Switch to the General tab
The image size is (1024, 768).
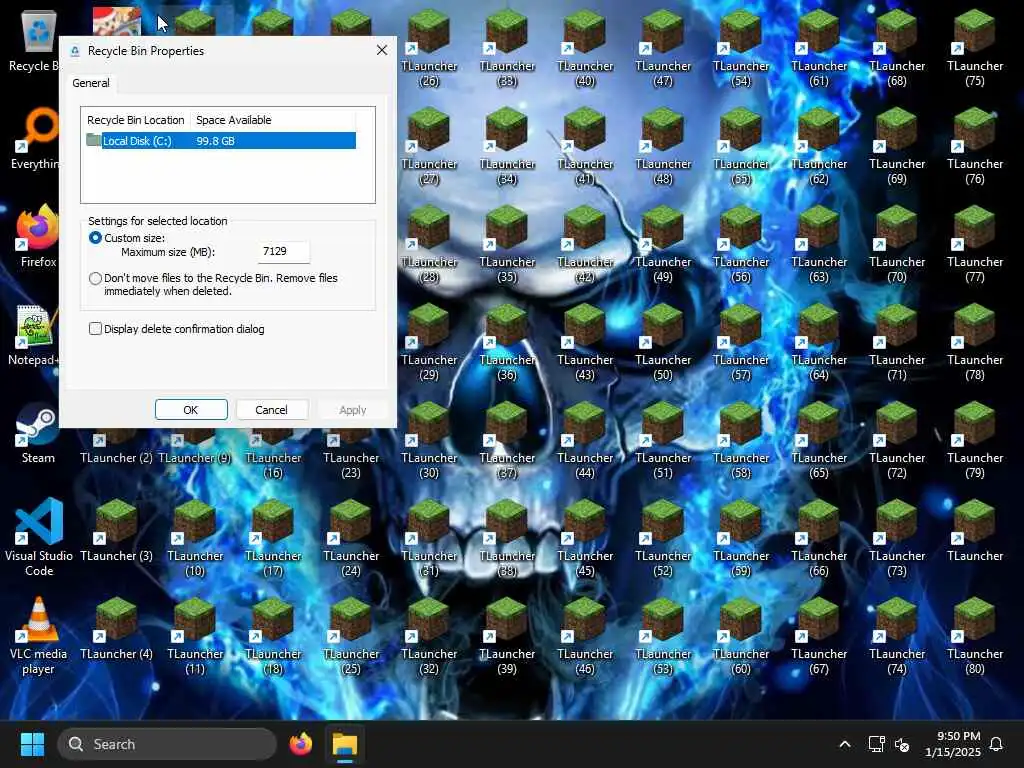pos(91,83)
